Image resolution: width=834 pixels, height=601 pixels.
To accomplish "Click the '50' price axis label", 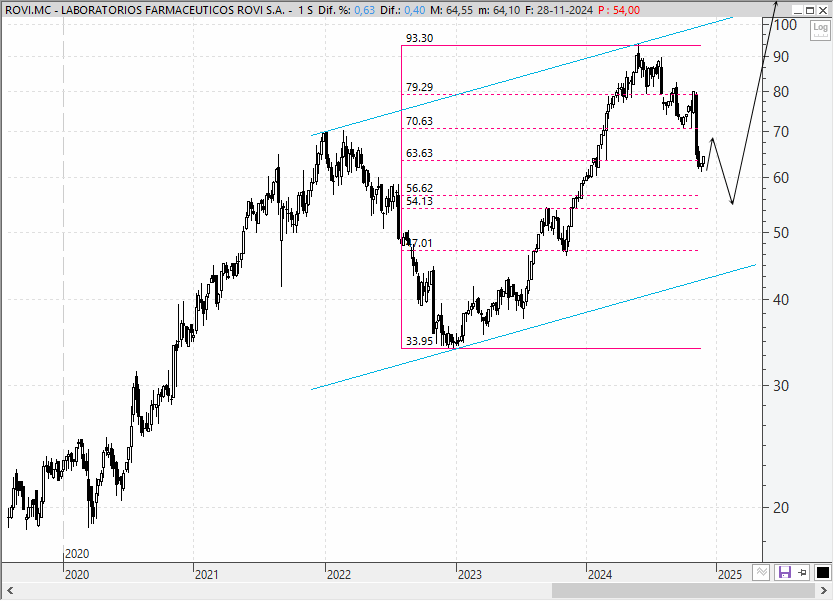I will click(781, 232).
